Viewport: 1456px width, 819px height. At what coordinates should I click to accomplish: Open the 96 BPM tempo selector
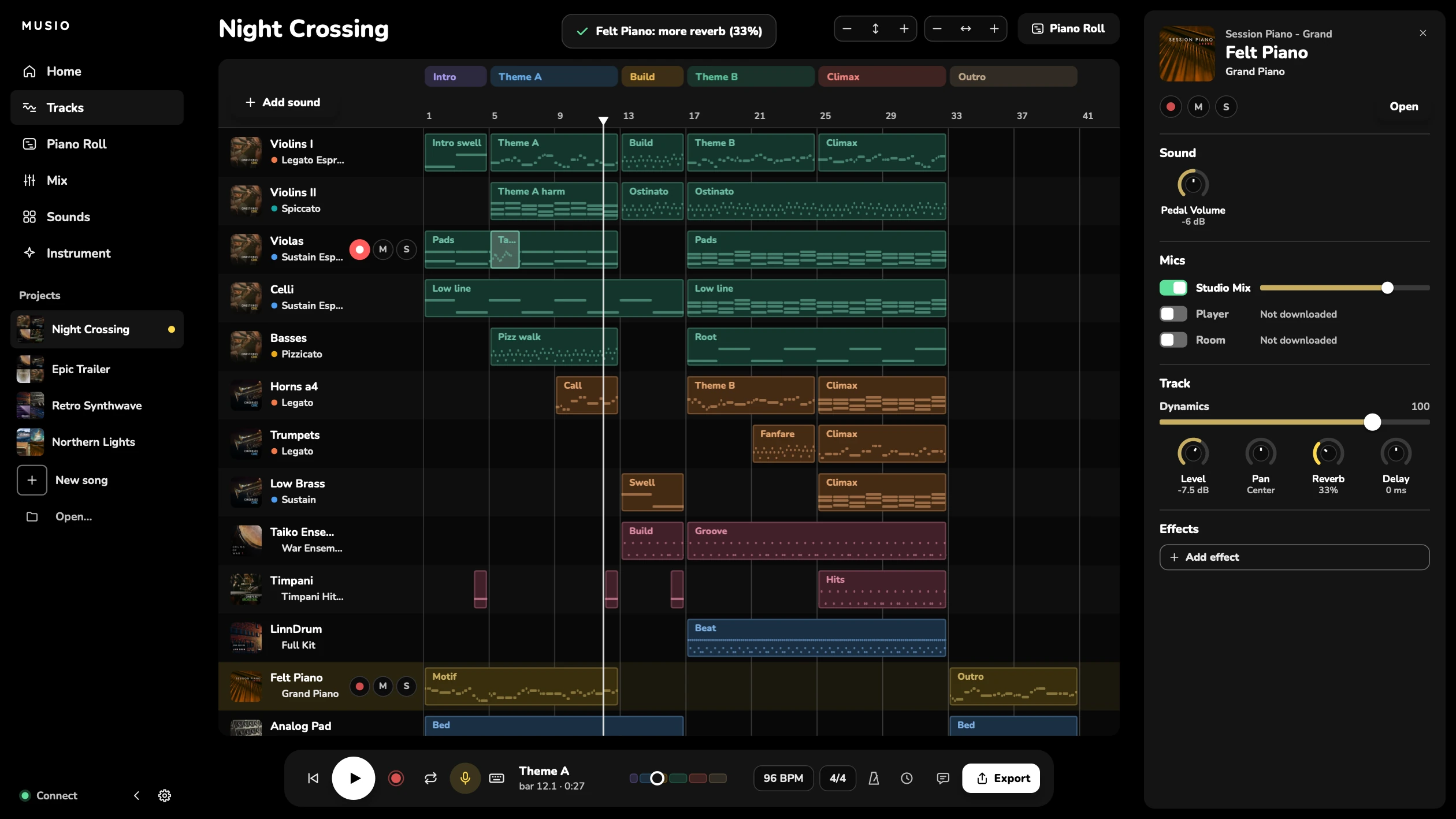783,778
